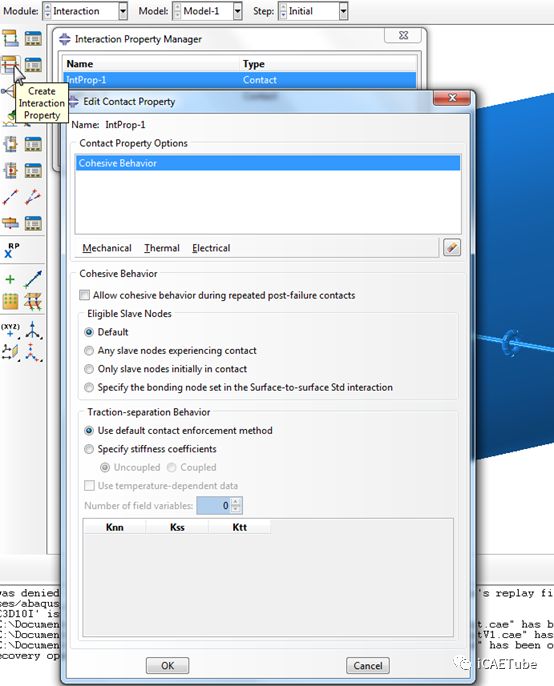This screenshot has width=554, height=686.
Task: Click the Create Reference Point icon
Action: pos(11,250)
